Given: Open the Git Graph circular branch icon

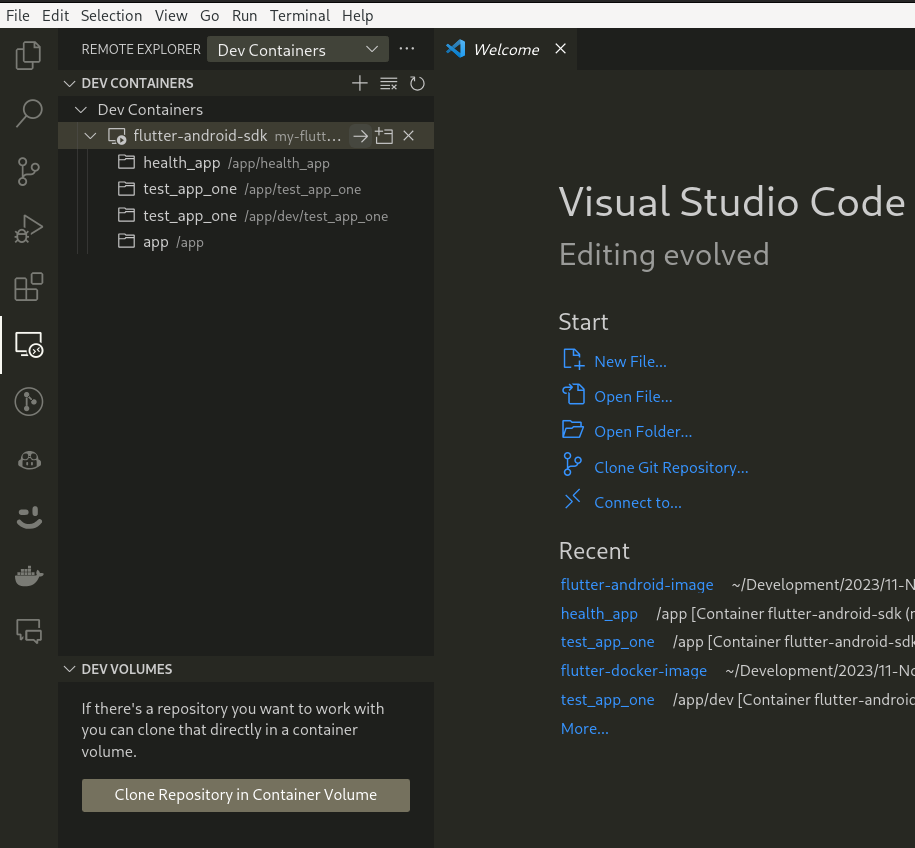Looking at the screenshot, I should [x=29, y=402].
